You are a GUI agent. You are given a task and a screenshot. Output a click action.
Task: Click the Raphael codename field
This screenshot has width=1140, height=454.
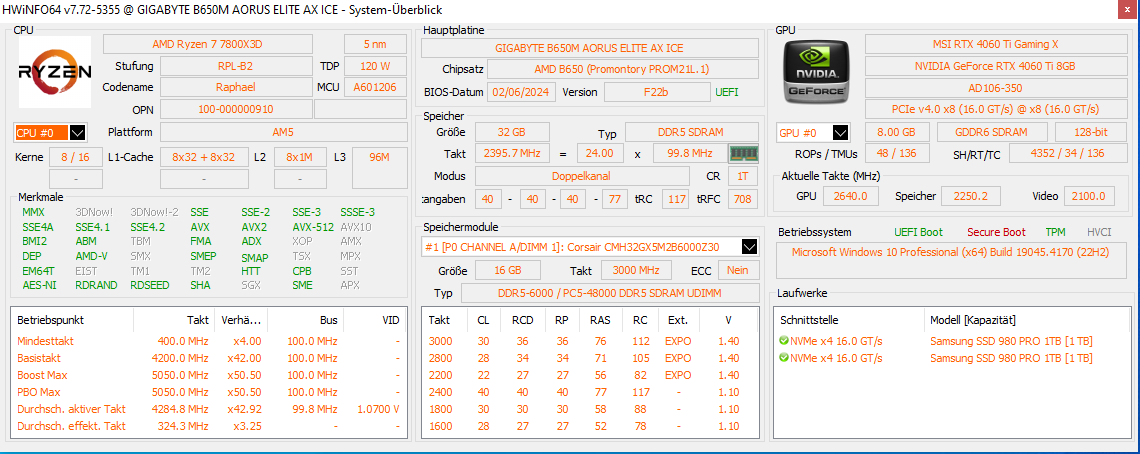(x=236, y=87)
